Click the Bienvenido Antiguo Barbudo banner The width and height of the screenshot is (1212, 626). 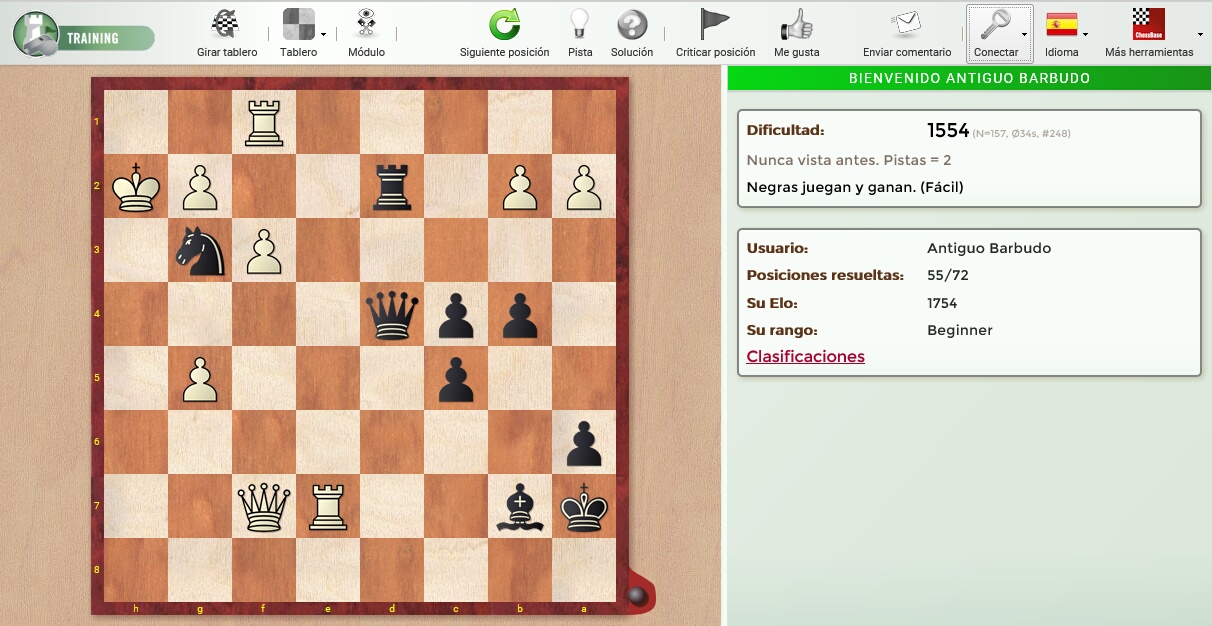tap(969, 78)
